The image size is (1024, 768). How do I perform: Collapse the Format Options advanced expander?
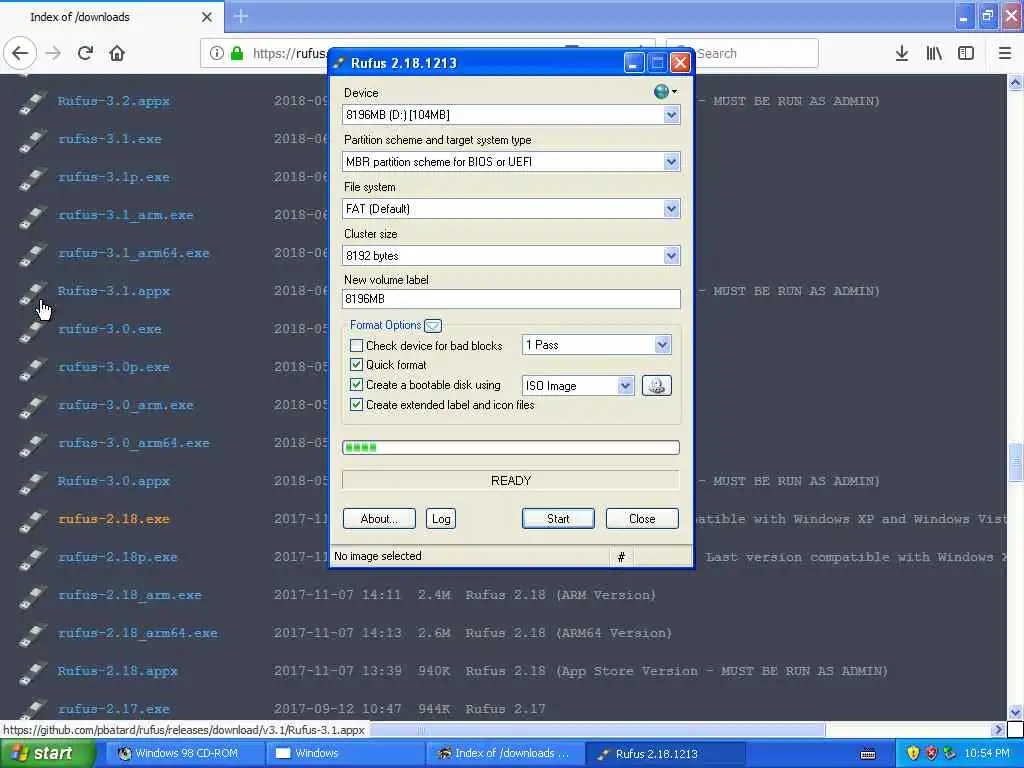click(433, 325)
